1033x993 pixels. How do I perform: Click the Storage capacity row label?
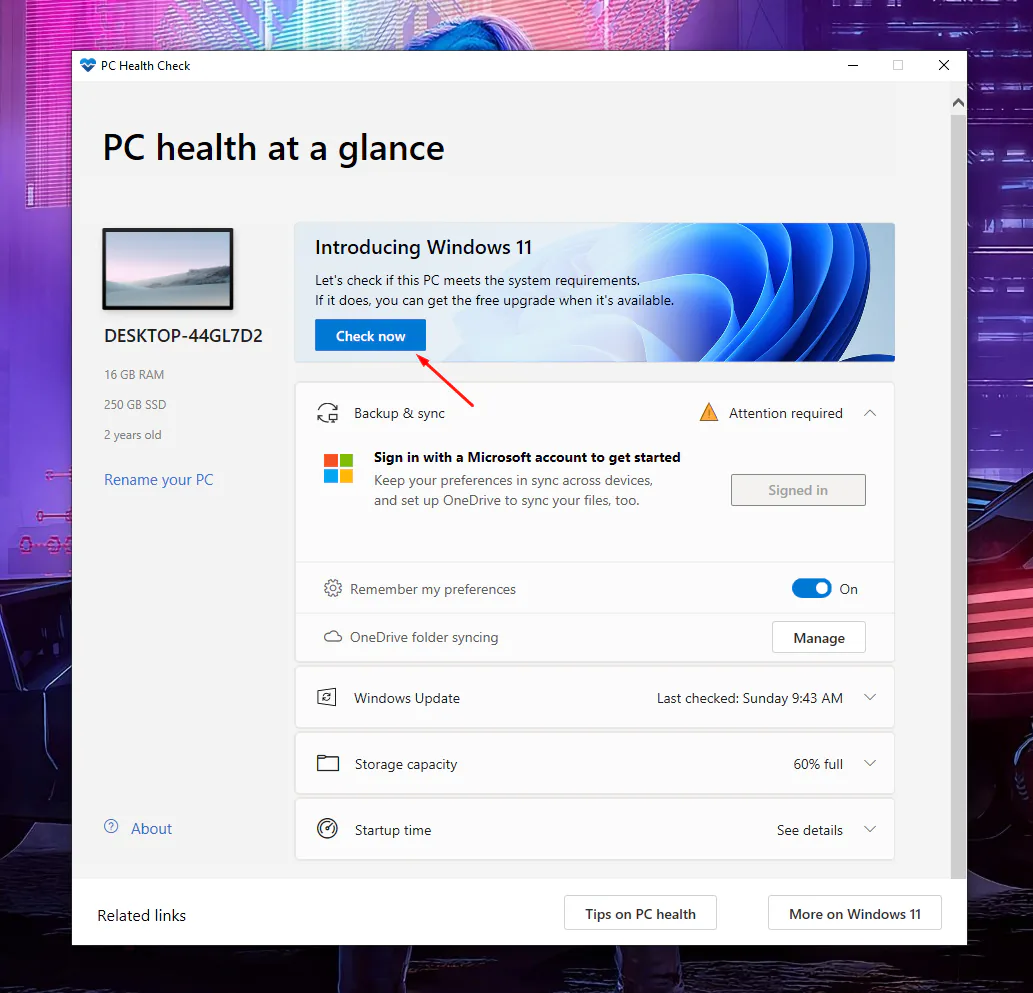[x=406, y=764]
